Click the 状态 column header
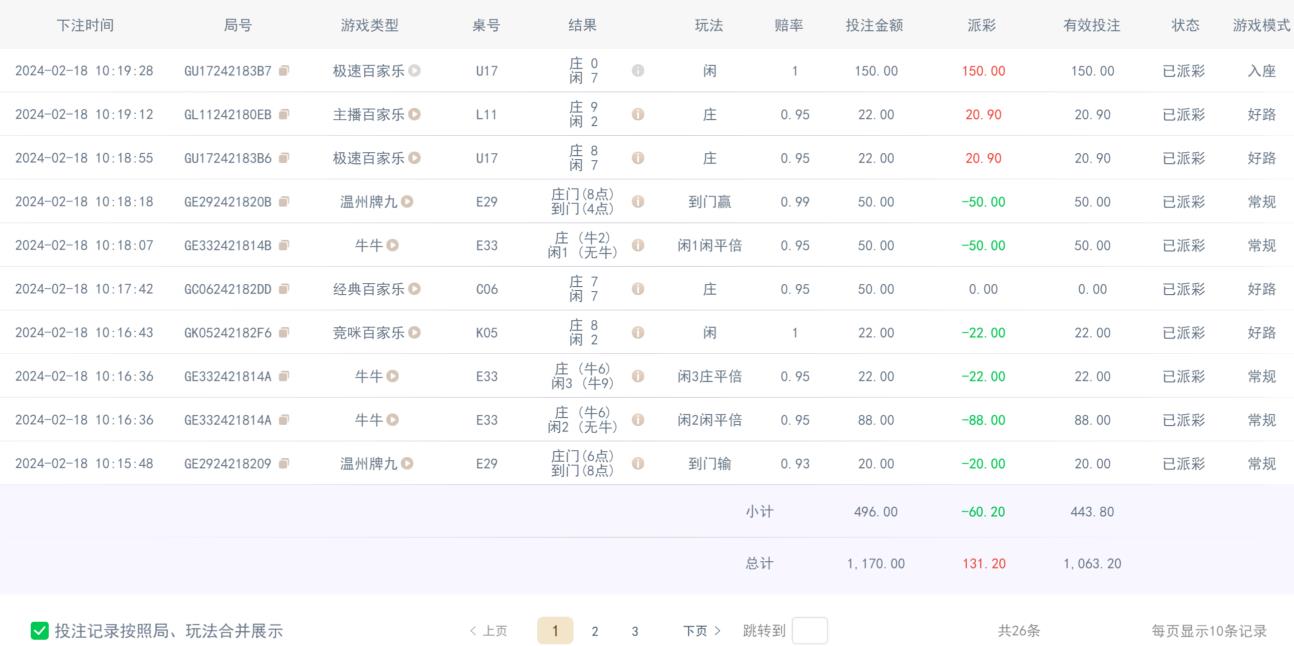Viewport: 1294px width, 646px height. click(1186, 26)
